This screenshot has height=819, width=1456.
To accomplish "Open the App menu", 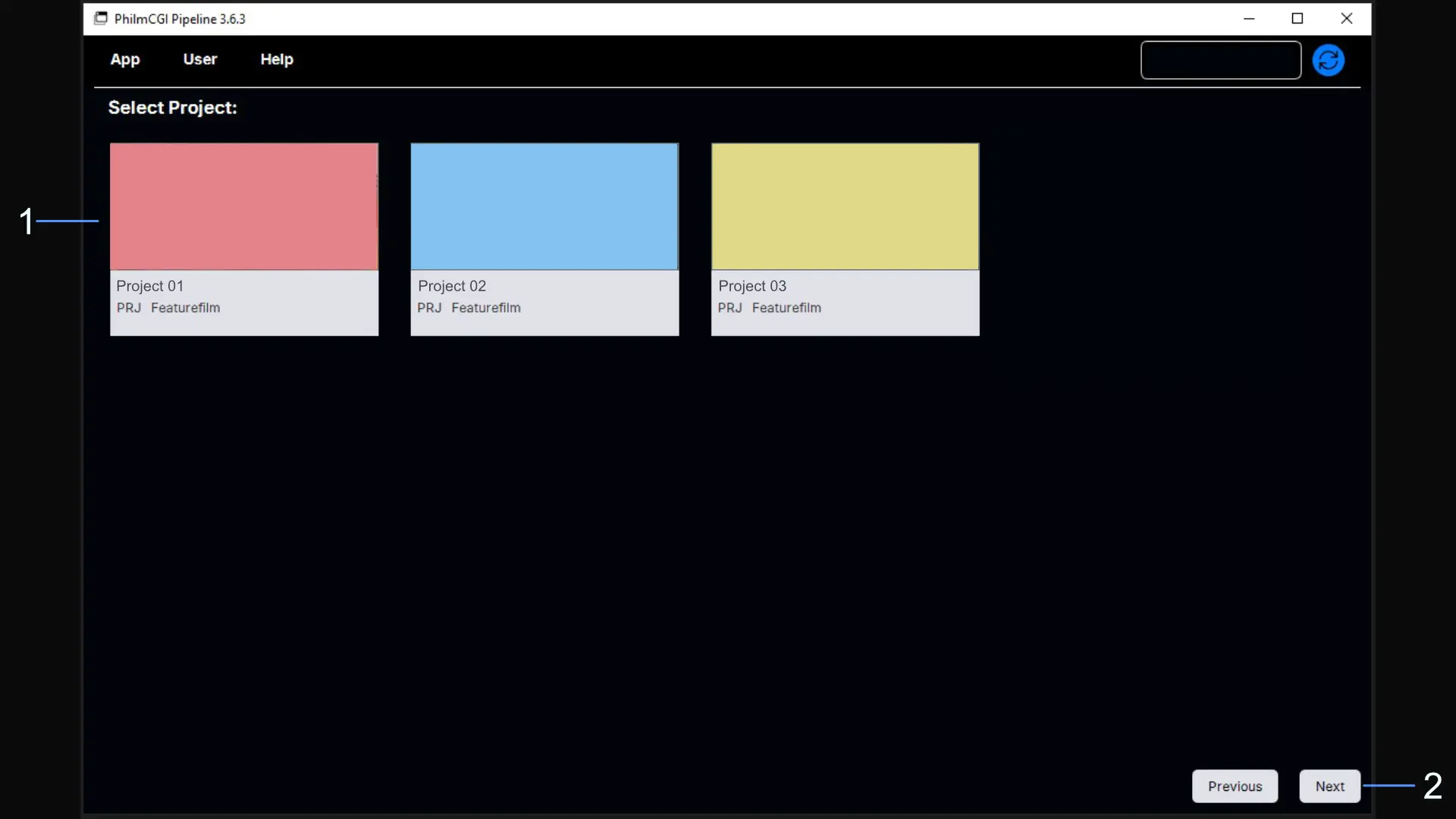I will (125, 59).
